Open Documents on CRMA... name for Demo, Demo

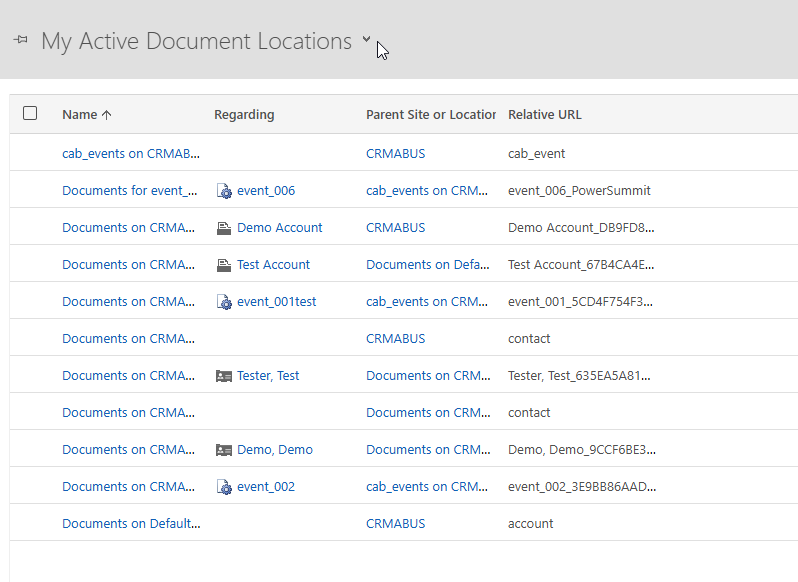coord(128,450)
